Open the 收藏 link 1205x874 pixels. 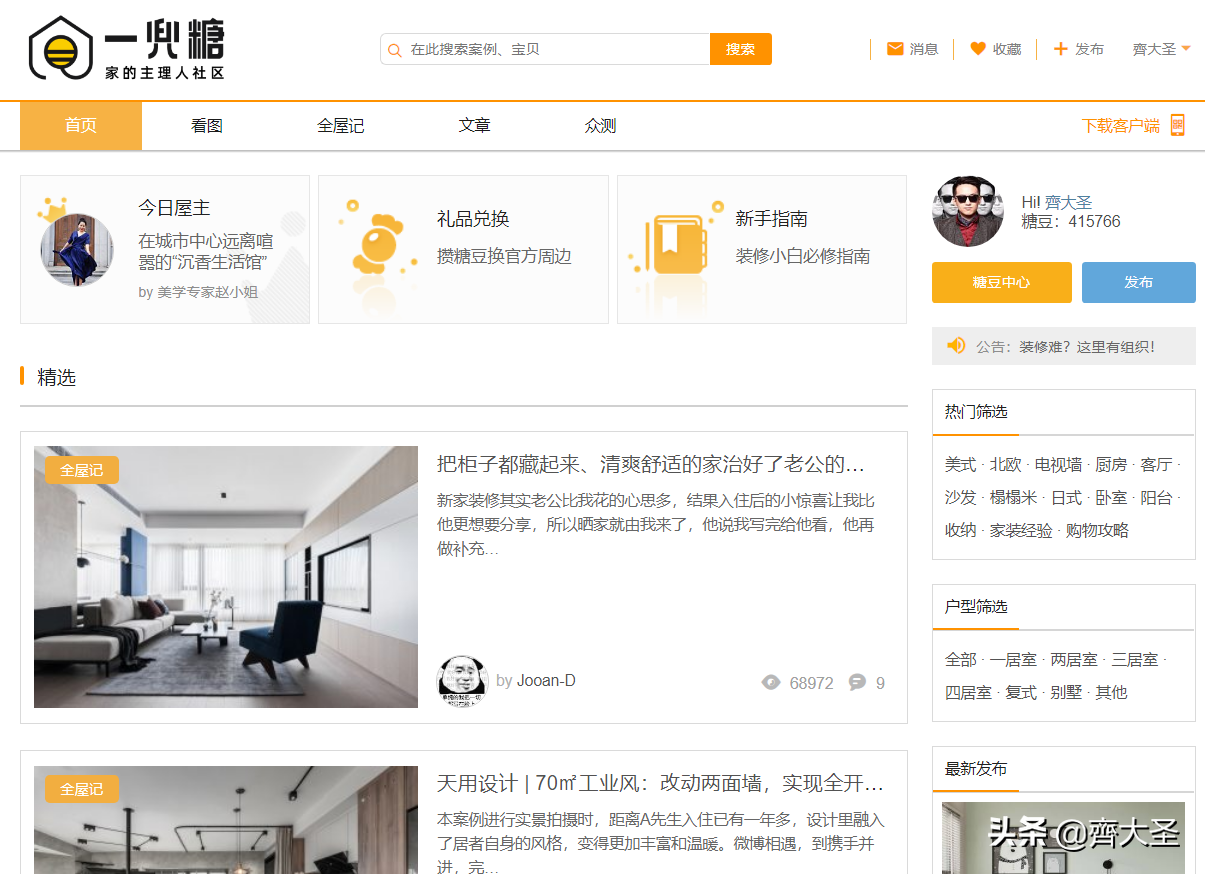[x=1007, y=49]
